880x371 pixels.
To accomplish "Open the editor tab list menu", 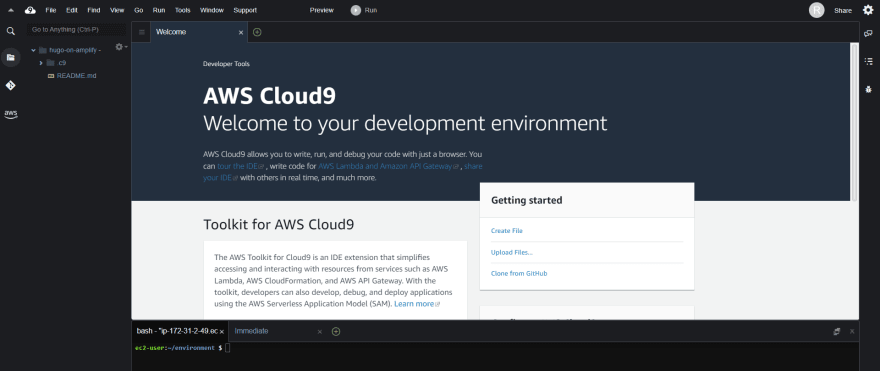I will tap(141, 33).
